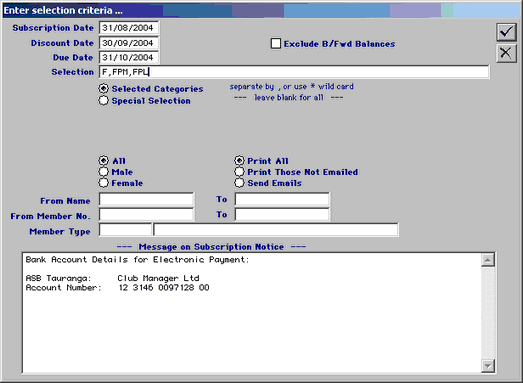Click the Member Type code field

pos(125,230)
